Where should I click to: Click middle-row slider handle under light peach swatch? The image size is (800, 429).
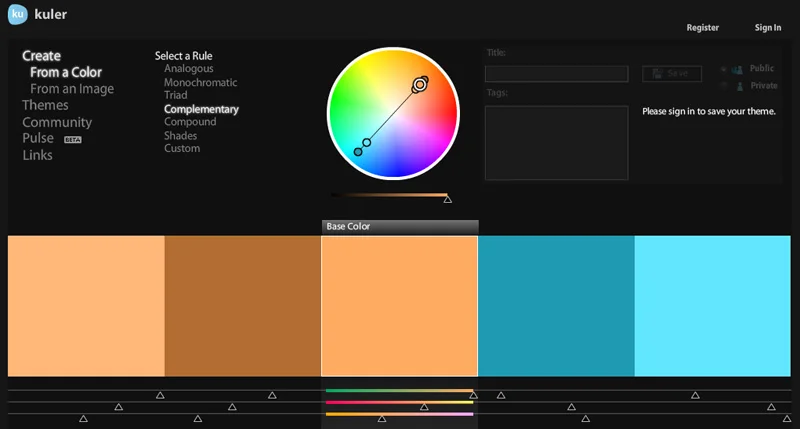tap(118, 407)
